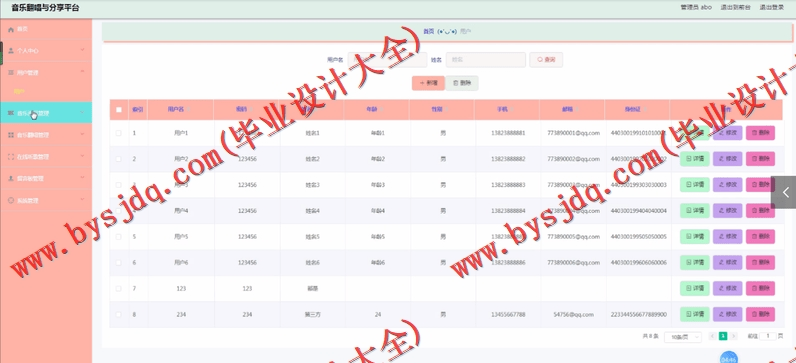The image size is (796, 363).
Task: Toggle the select-all checkbox in table header
Action: (119, 110)
